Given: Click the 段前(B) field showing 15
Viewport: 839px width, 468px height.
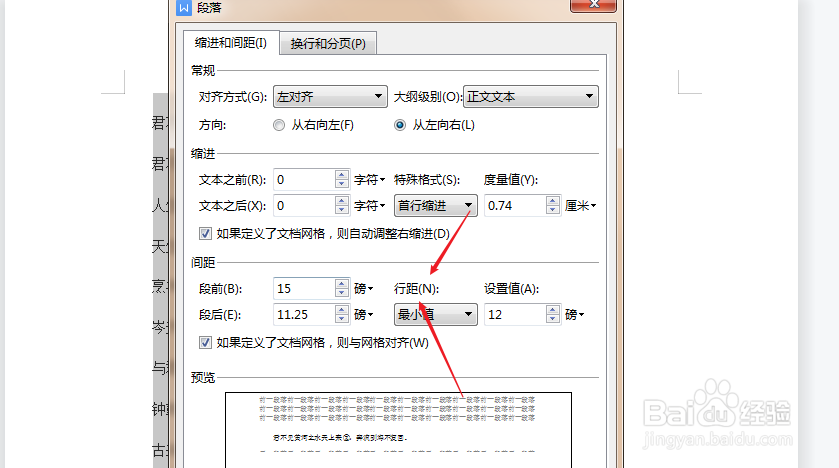Looking at the screenshot, I should pos(304,289).
